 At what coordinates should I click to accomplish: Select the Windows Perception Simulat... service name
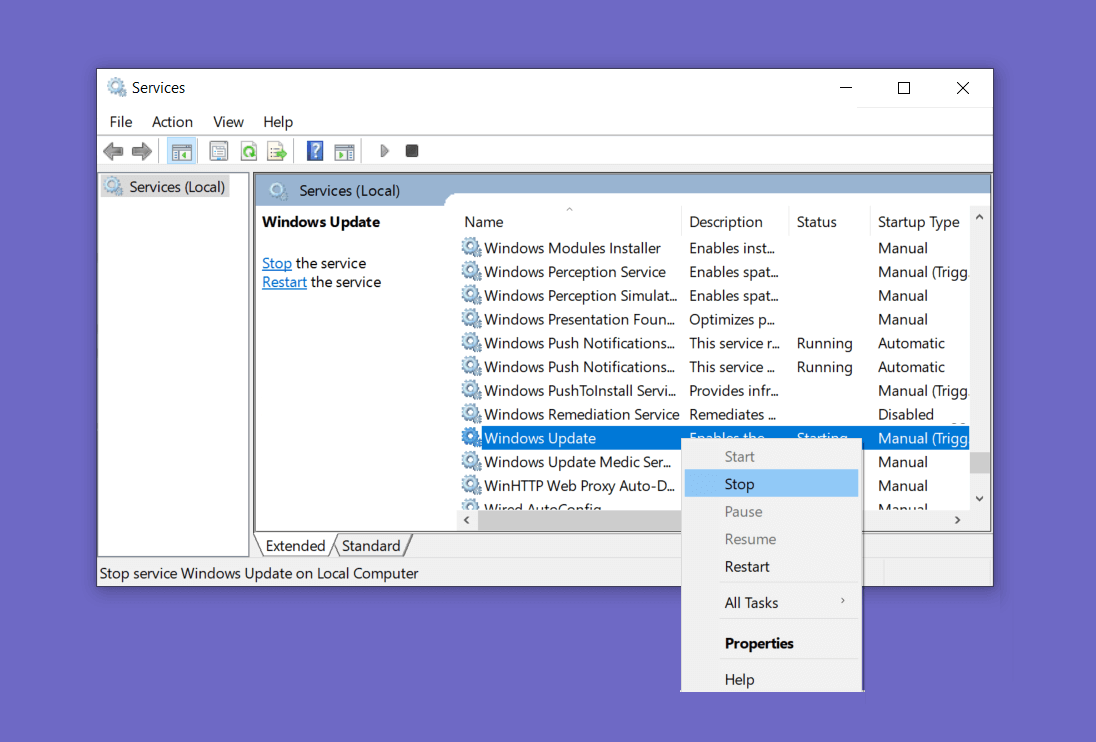click(x=581, y=296)
